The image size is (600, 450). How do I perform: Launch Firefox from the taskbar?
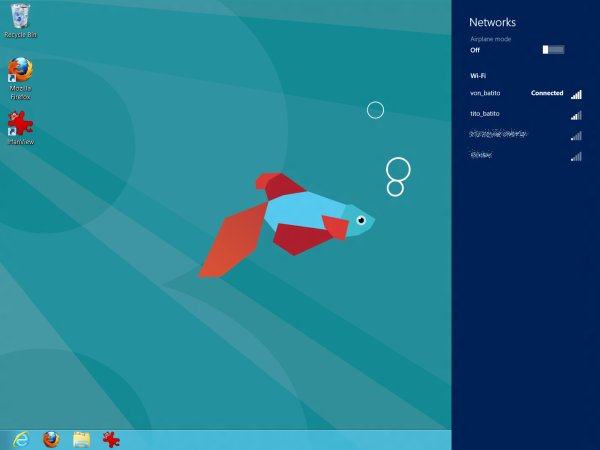pos(51,439)
